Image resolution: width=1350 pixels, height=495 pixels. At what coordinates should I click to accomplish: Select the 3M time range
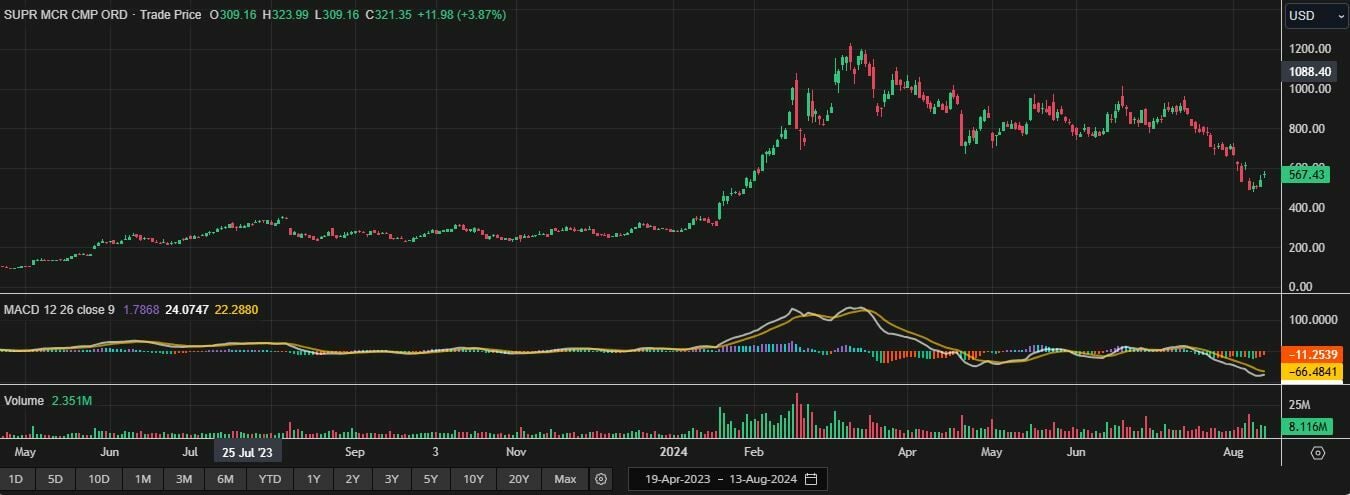point(184,479)
